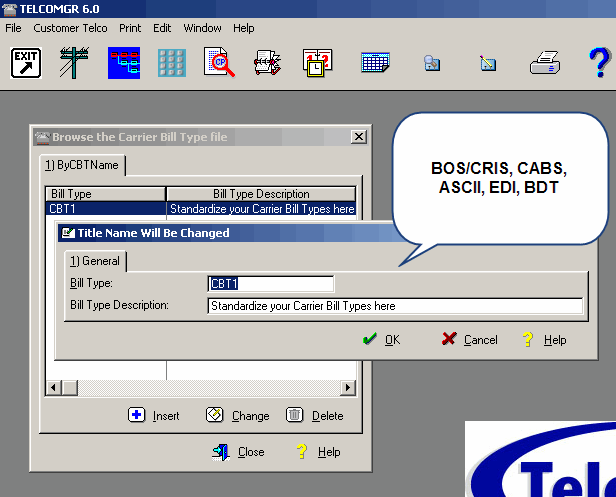Click the Delete button
The height and width of the screenshot is (497, 616).
click(315, 415)
